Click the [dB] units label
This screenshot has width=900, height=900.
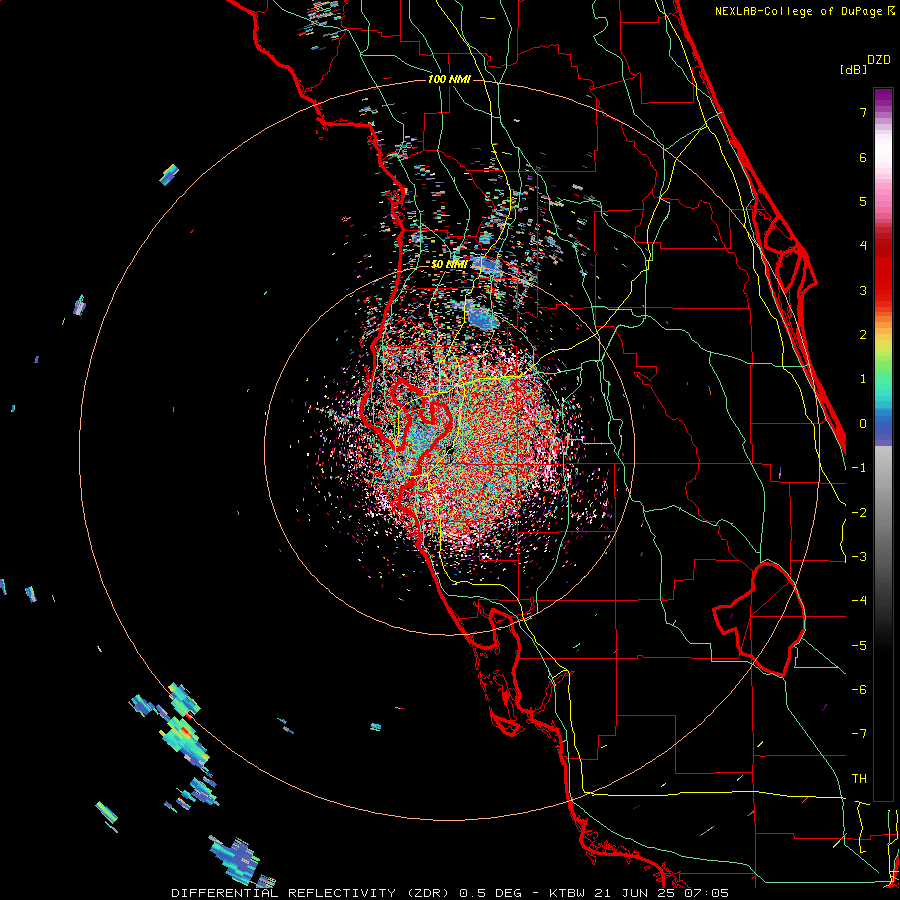(x=853, y=69)
